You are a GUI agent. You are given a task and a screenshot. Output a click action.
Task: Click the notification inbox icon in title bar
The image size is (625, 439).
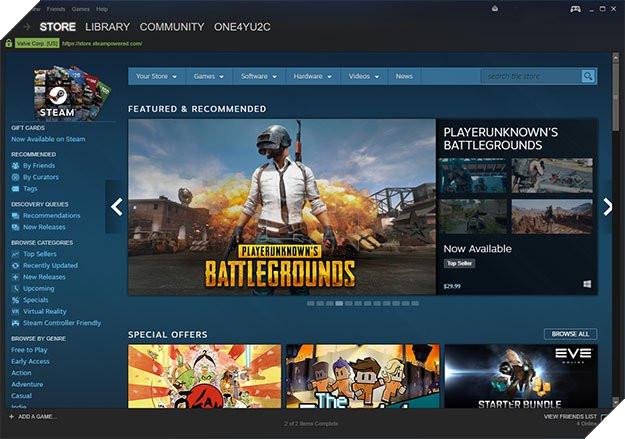495,8
